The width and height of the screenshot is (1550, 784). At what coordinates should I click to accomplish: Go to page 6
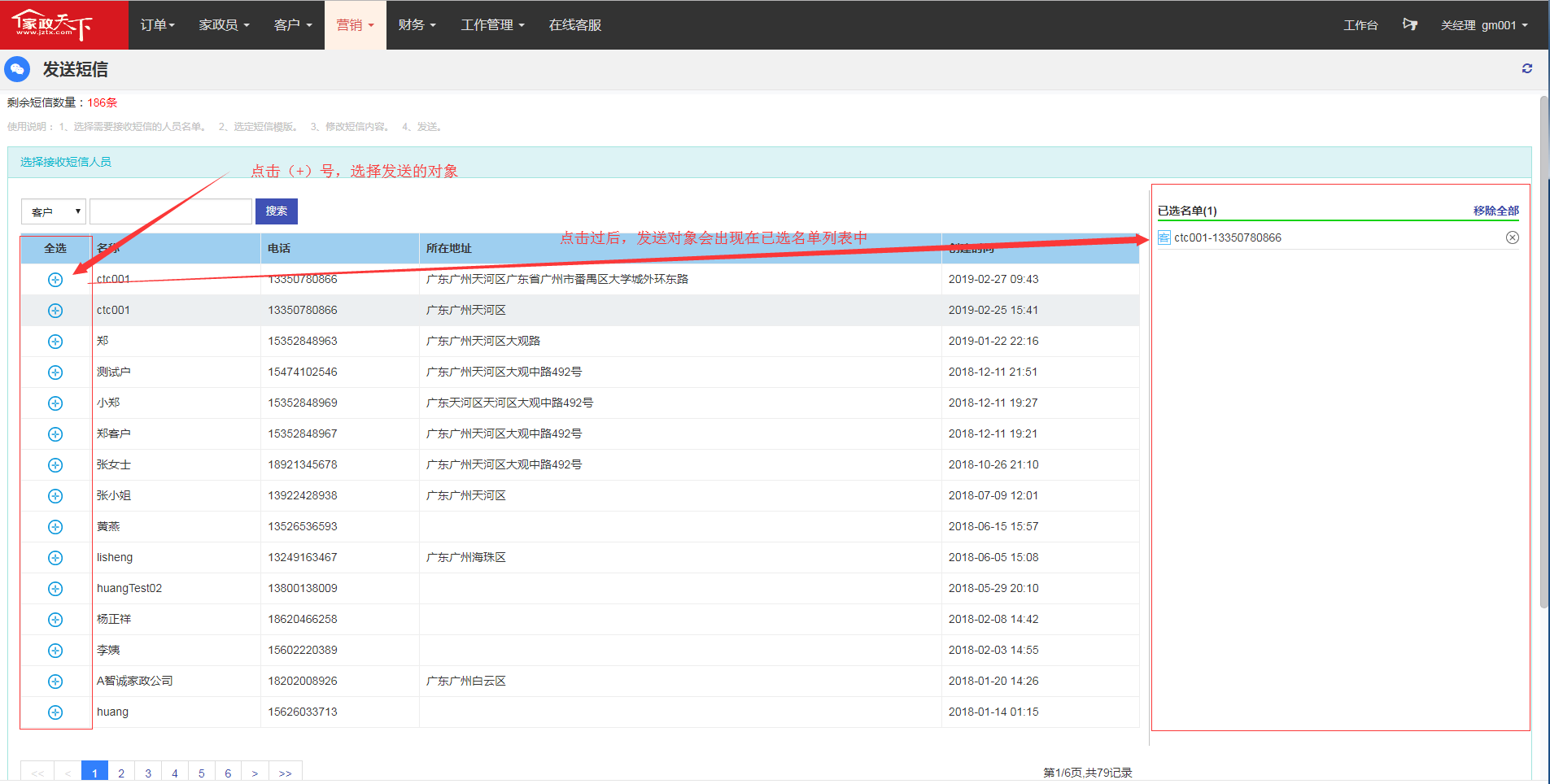point(228,773)
